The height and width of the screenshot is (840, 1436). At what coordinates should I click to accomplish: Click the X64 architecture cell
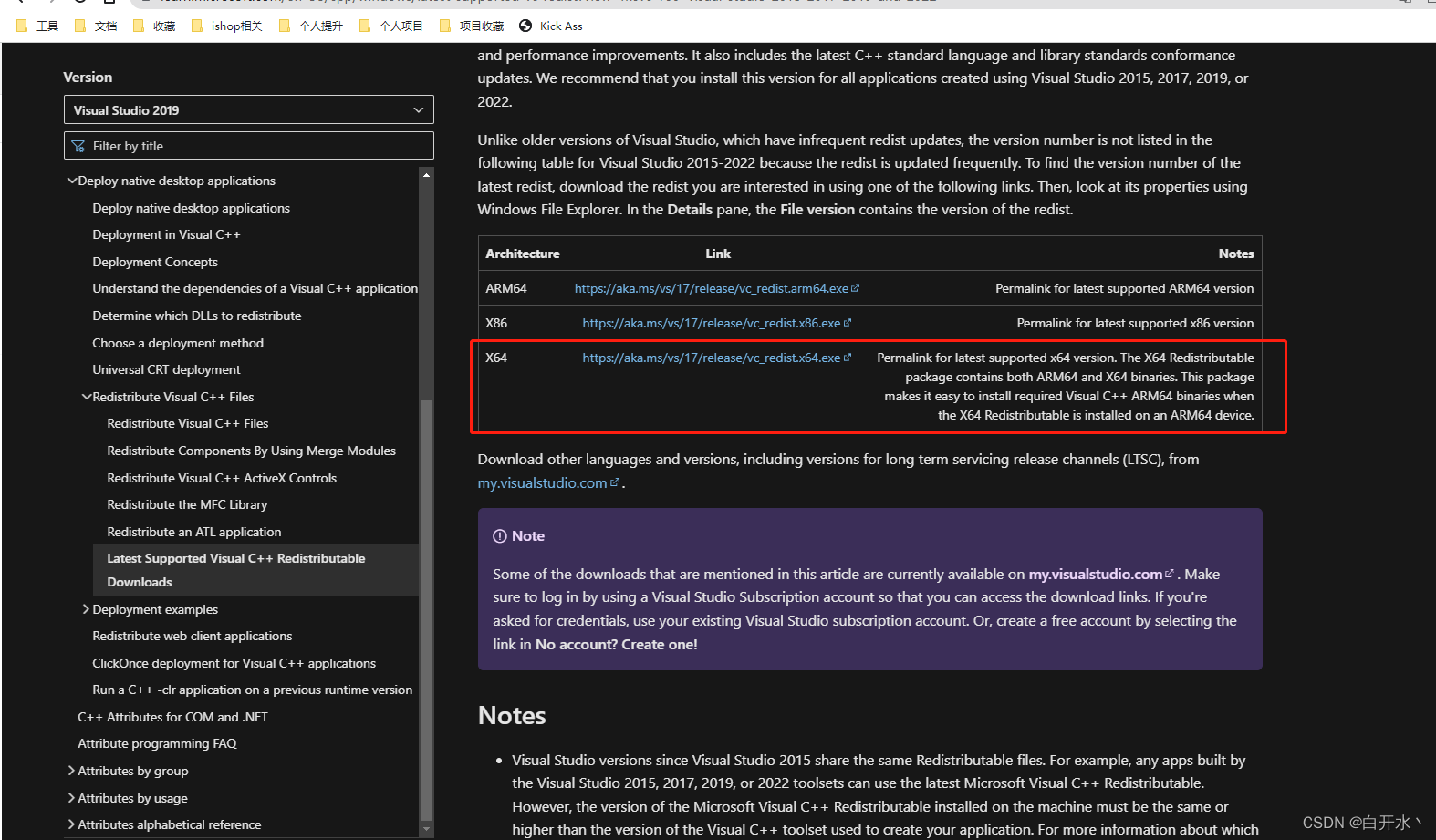[496, 358]
